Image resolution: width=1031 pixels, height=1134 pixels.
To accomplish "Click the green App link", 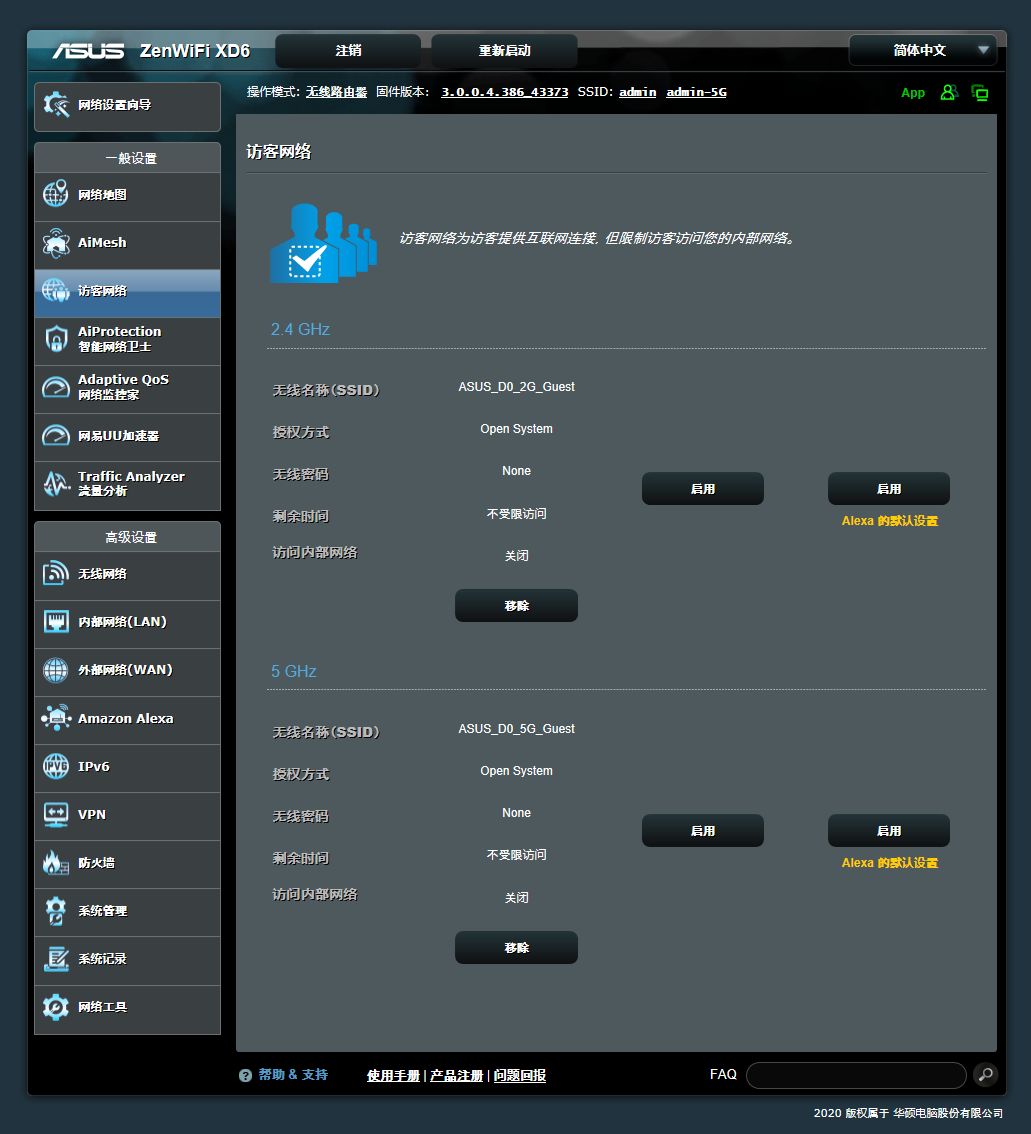I will click(x=913, y=93).
